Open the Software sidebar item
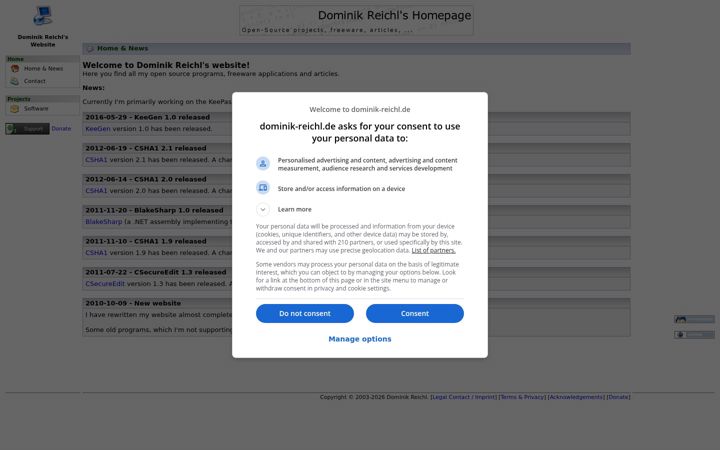Screen dimensions: 720x450 coord(36,109)
